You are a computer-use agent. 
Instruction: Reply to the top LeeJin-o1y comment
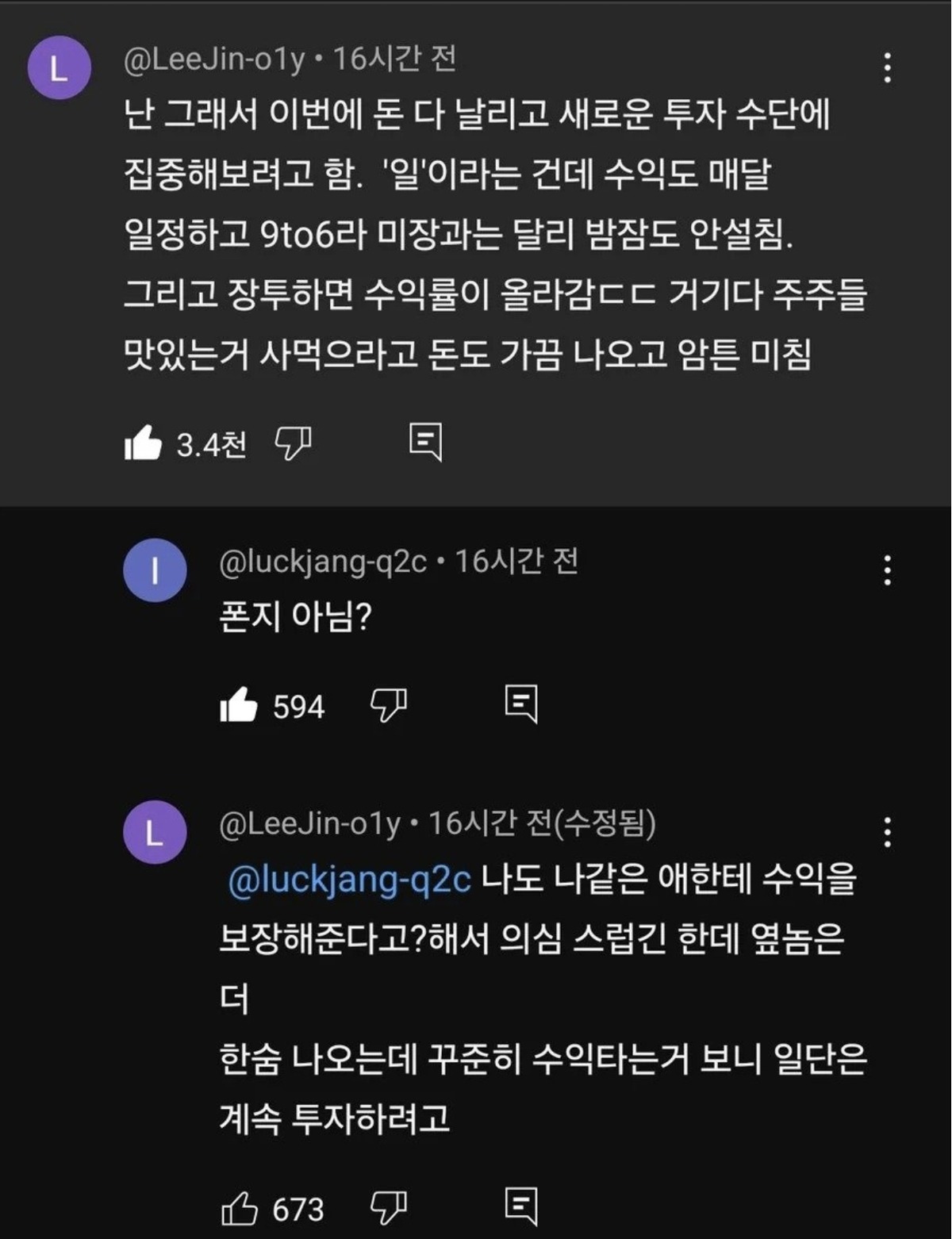[x=425, y=441]
